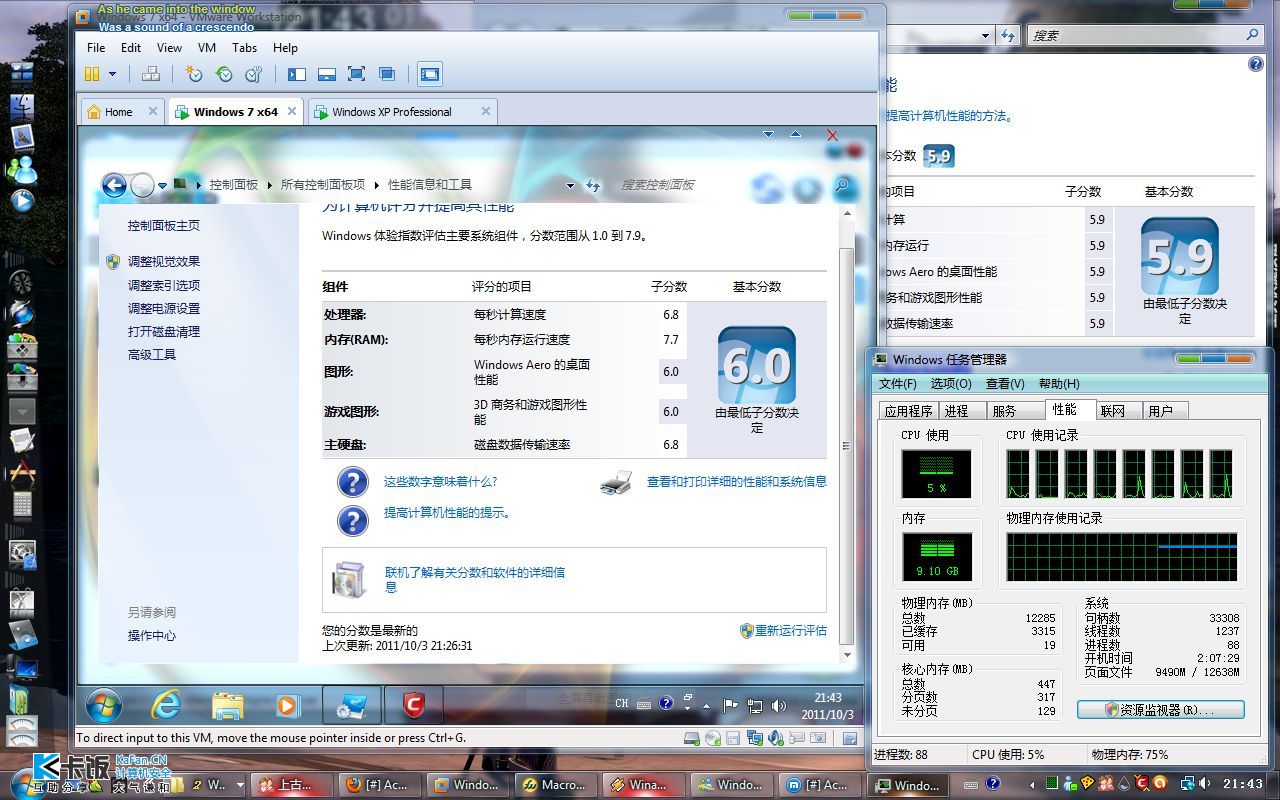Open Comodo icon in guest taskbar

click(x=413, y=706)
